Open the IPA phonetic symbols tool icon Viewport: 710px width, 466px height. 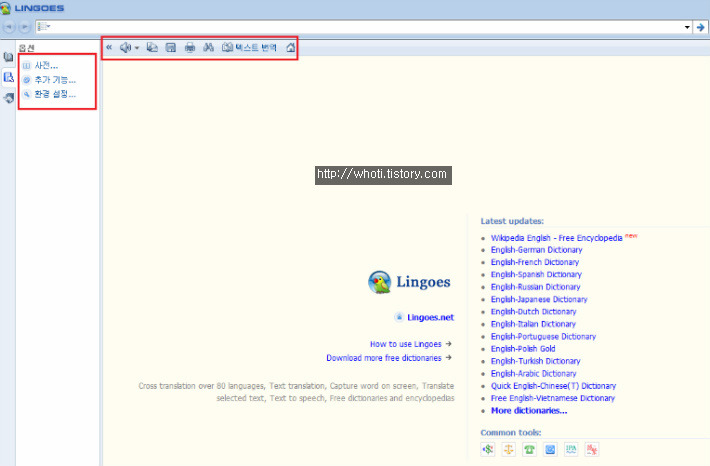pyautogui.click(x=571, y=449)
